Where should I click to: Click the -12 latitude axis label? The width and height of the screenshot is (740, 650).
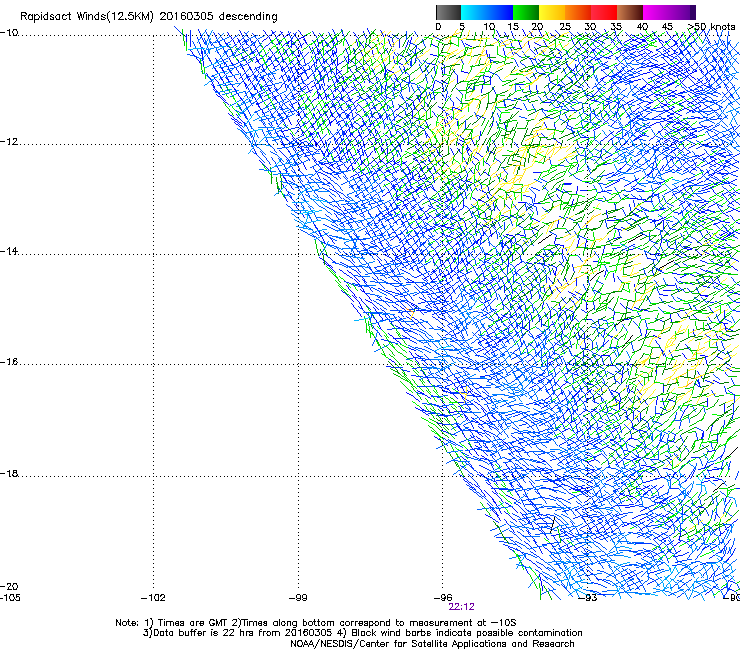coord(9,141)
